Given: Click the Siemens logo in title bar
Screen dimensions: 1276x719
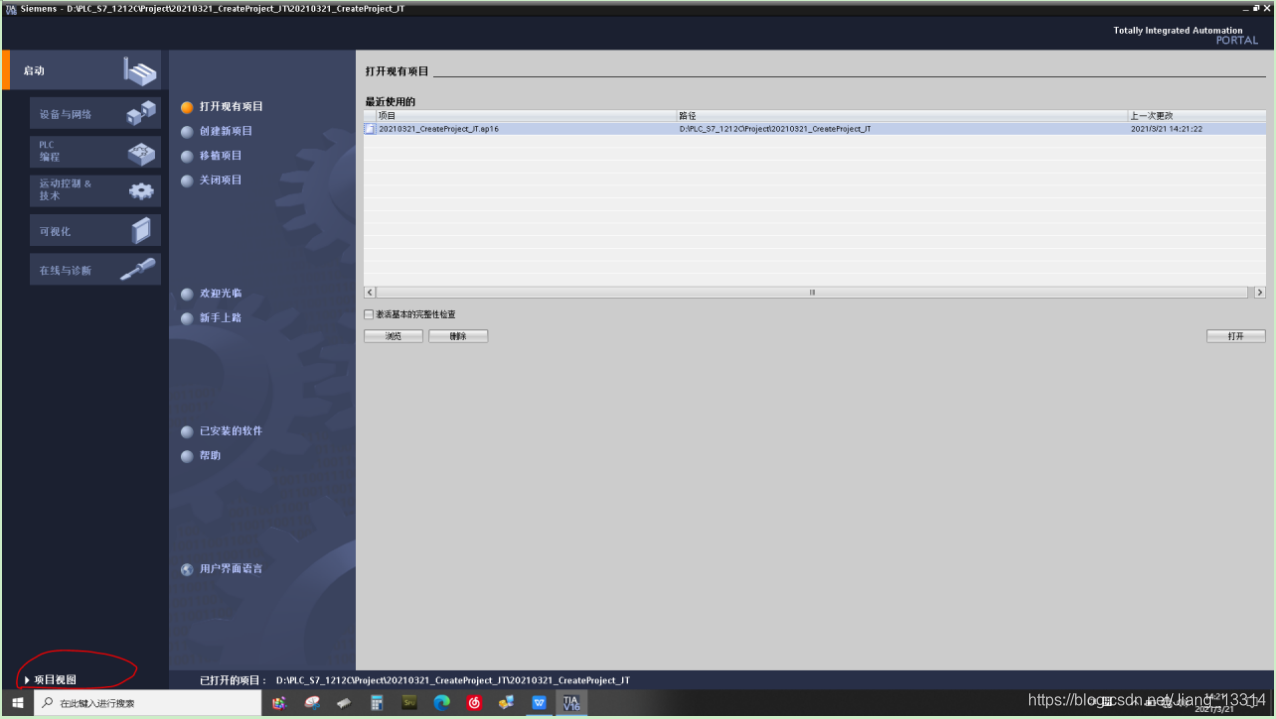Looking at the screenshot, I should (x=11, y=9).
